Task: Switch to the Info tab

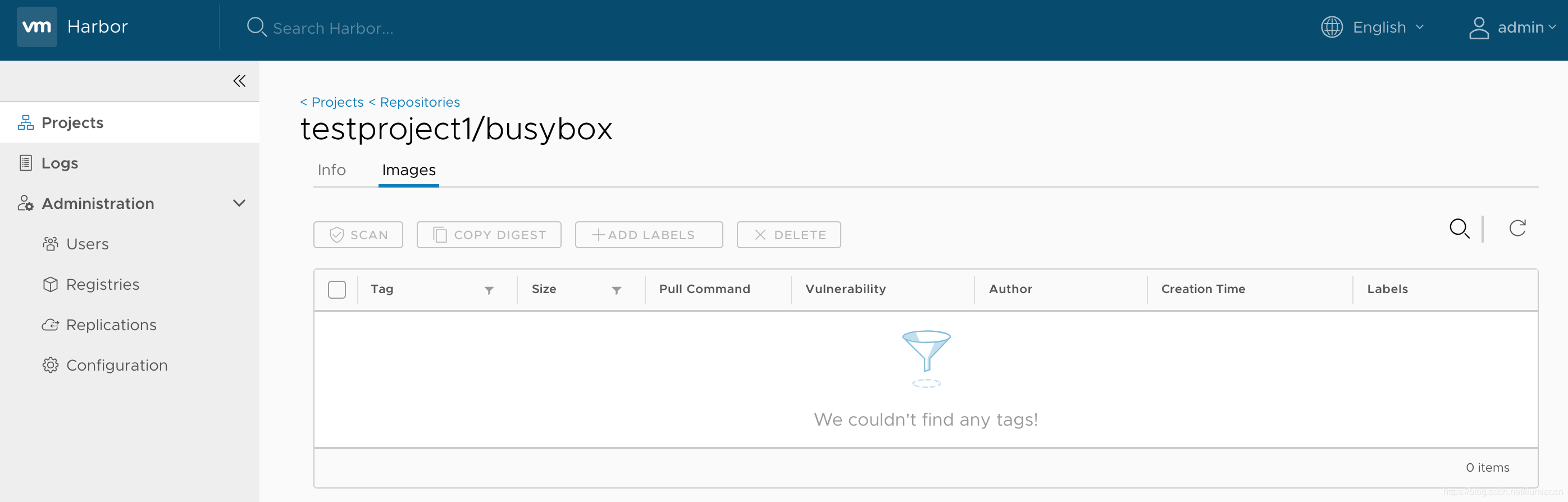Action: point(332,170)
